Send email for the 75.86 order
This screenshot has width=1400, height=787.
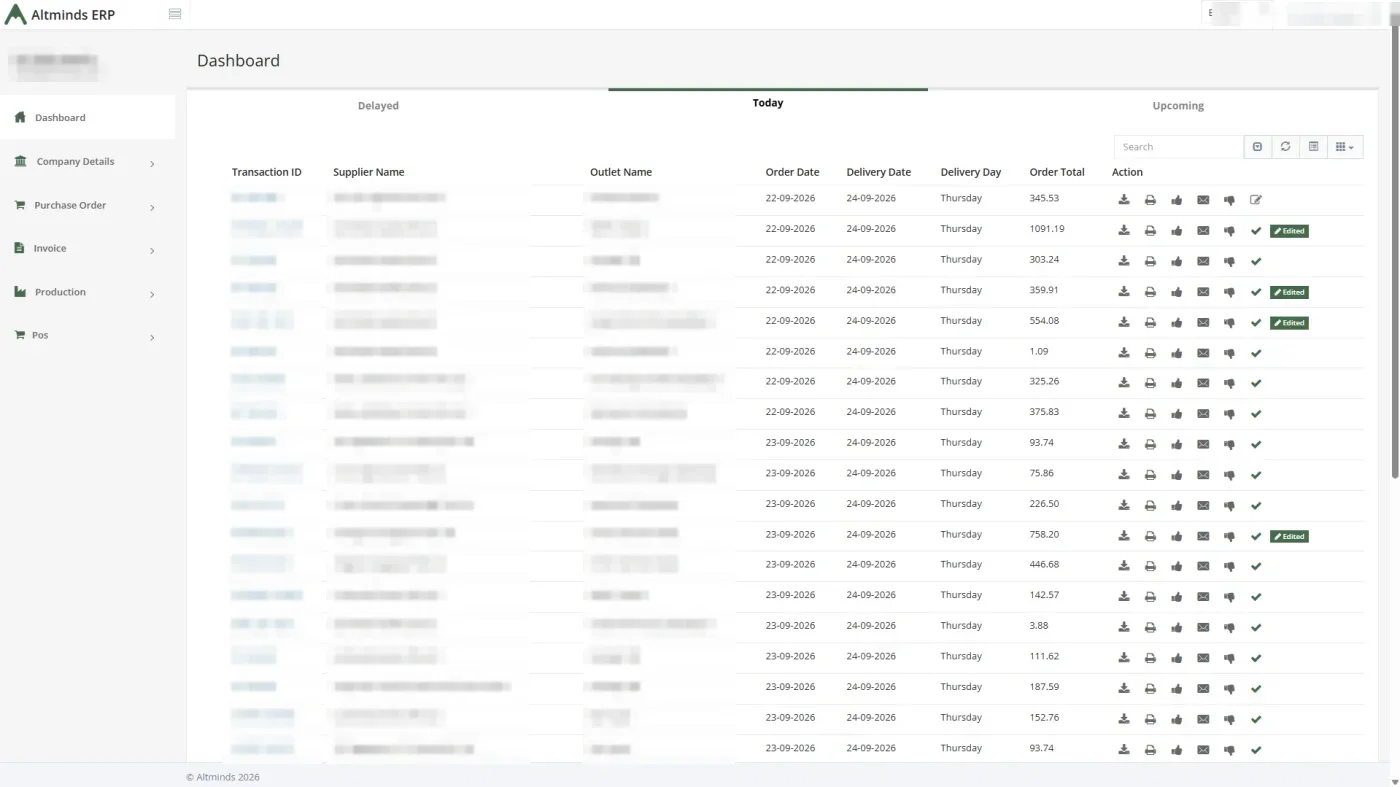click(1203, 475)
